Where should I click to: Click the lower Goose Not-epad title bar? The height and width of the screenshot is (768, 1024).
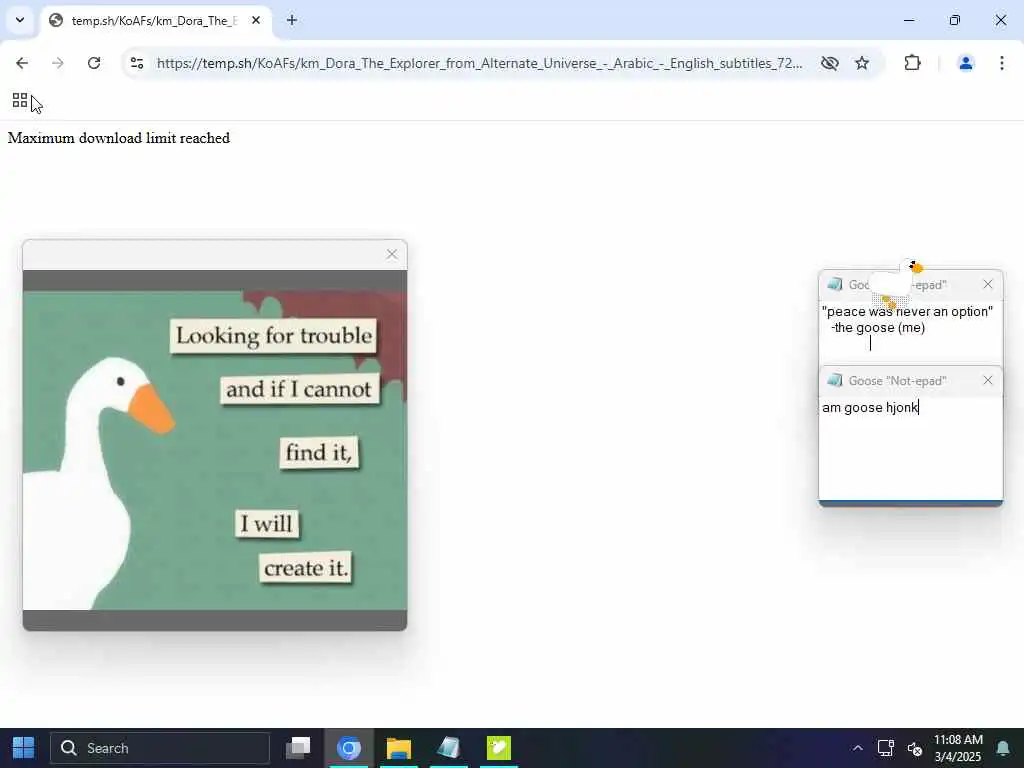(x=910, y=381)
